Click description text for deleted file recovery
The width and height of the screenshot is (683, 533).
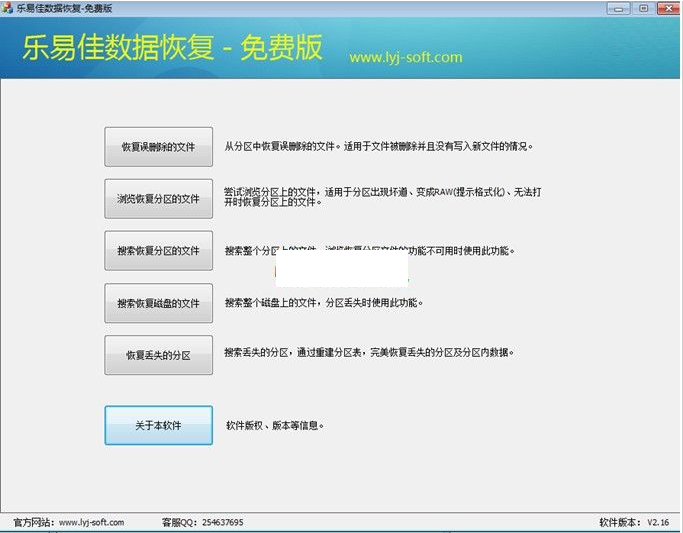(x=379, y=146)
